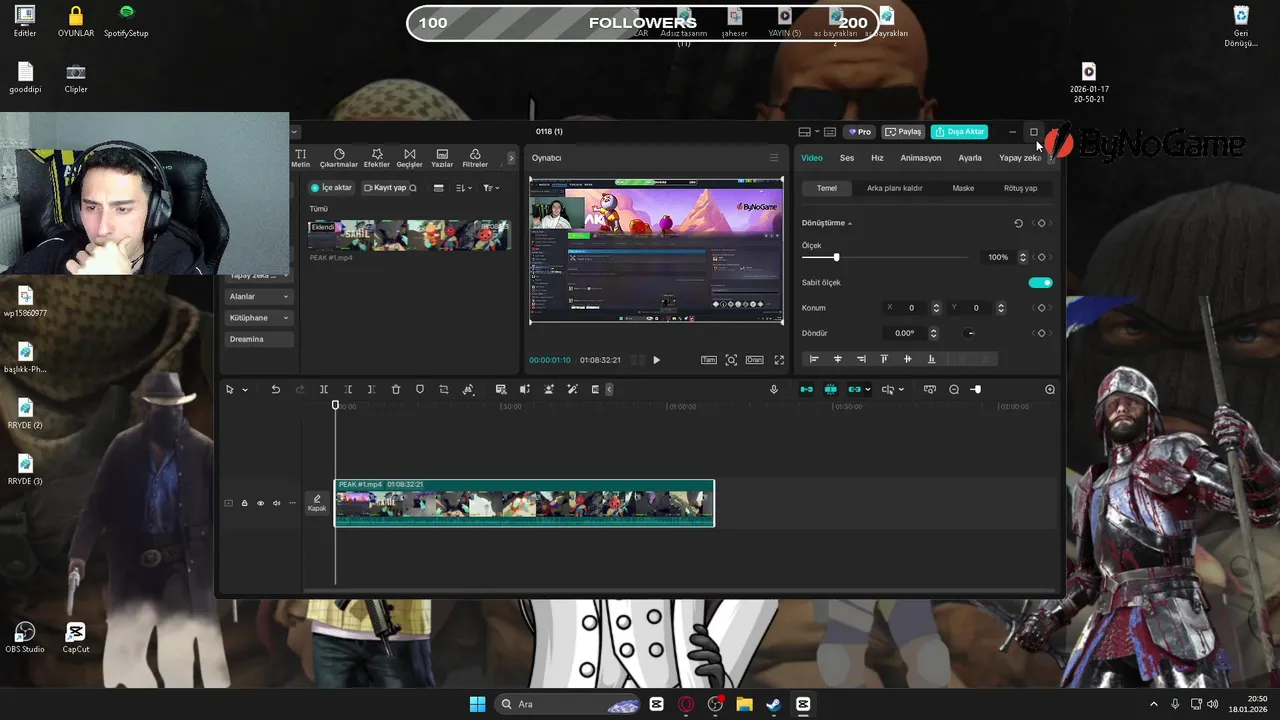
Task: Click the Dışa Aktar export button
Action: 960,132
